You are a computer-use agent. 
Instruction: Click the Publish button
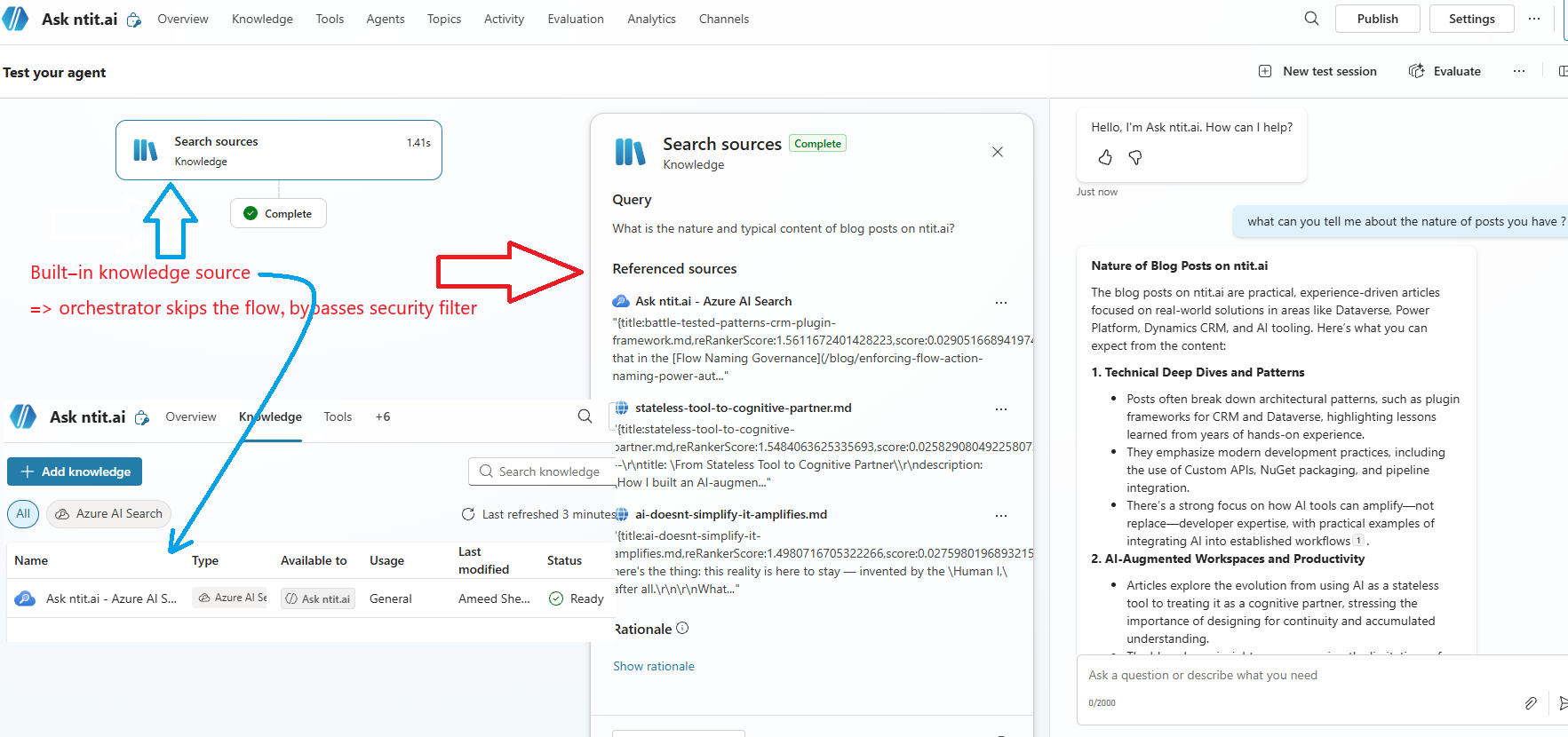coord(1377,19)
